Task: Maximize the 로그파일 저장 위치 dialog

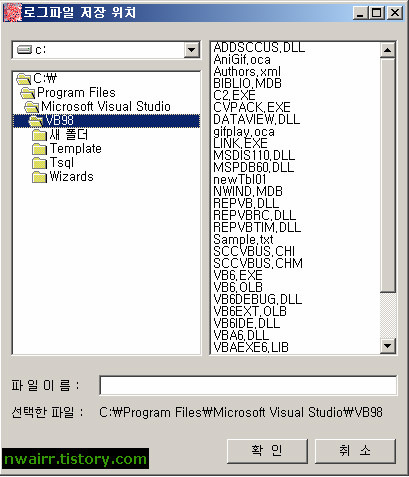Action: click(377, 13)
